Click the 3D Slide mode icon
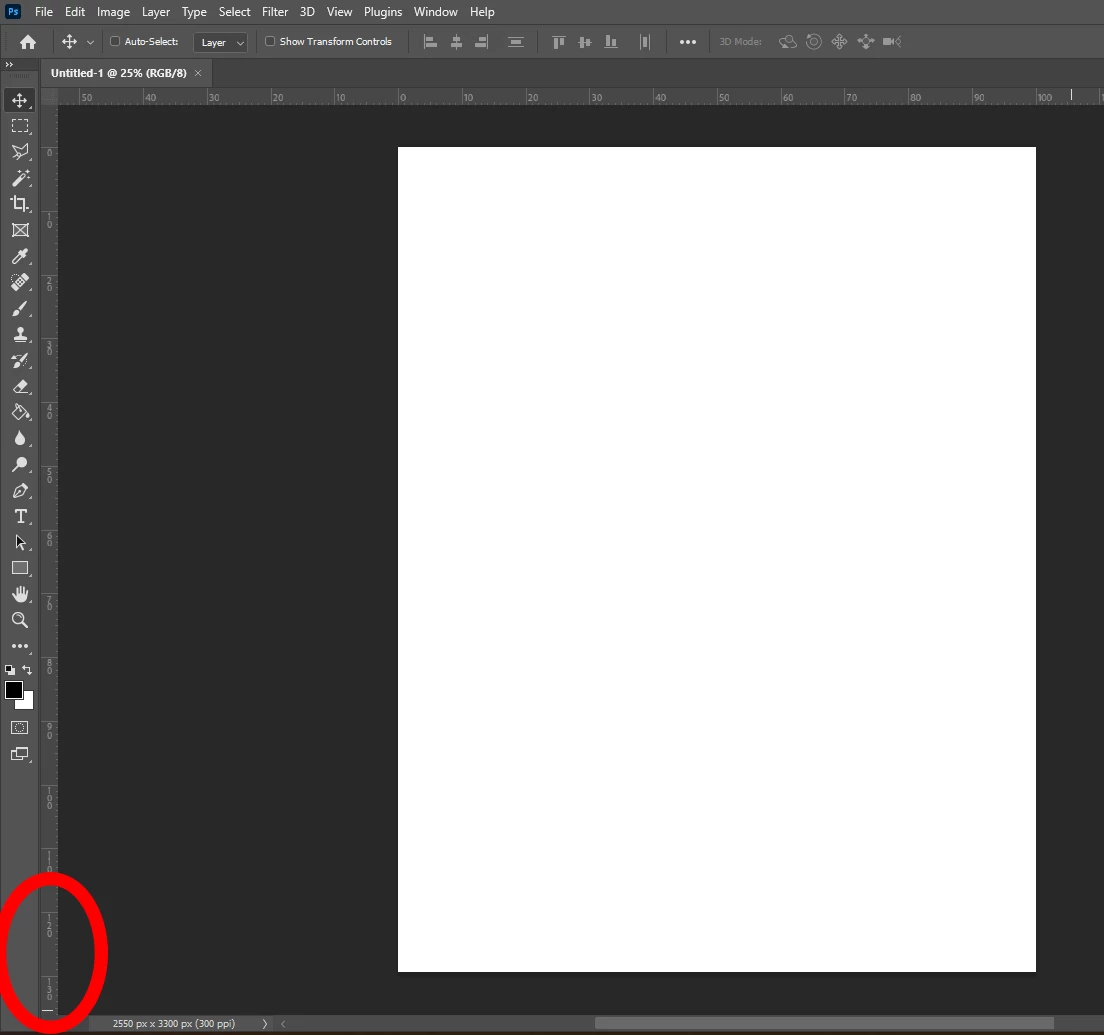The width and height of the screenshot is (1104, 1035). tap(865, 42)
